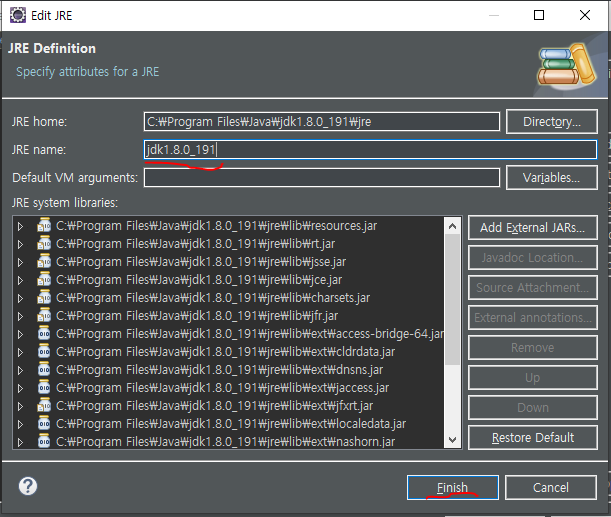Click the nashorn.jar jar icon
The image size is (611, 517).
pos(44,441)
